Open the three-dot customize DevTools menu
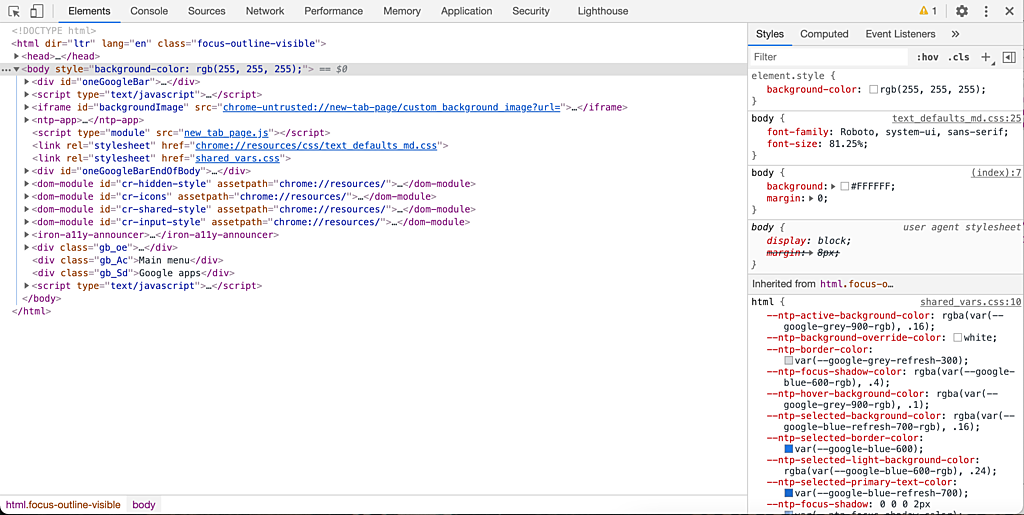Image resolution: width=1024 pixels, height=515 pixels. click(x=986, y=11)
